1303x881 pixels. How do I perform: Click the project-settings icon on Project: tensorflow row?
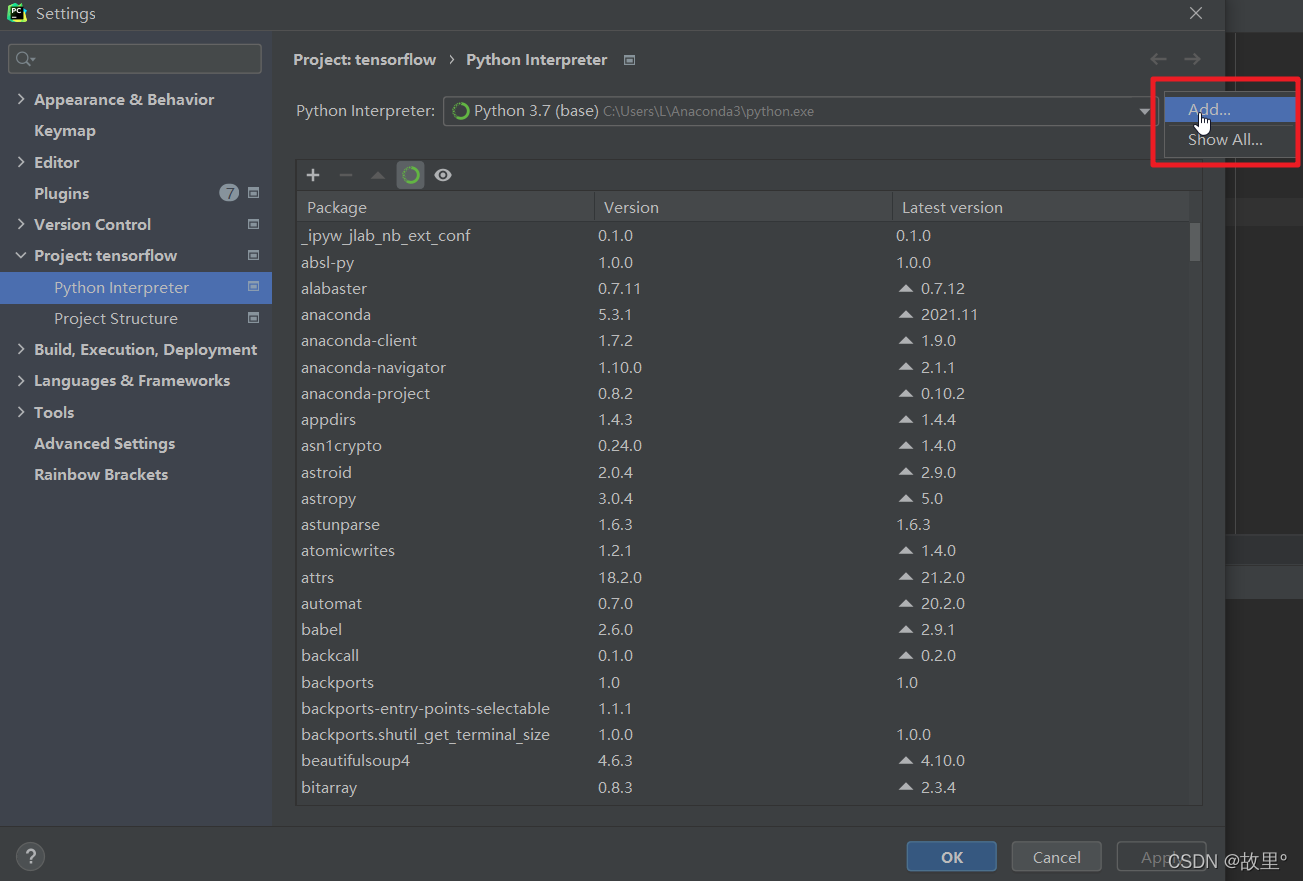(253, 255)
